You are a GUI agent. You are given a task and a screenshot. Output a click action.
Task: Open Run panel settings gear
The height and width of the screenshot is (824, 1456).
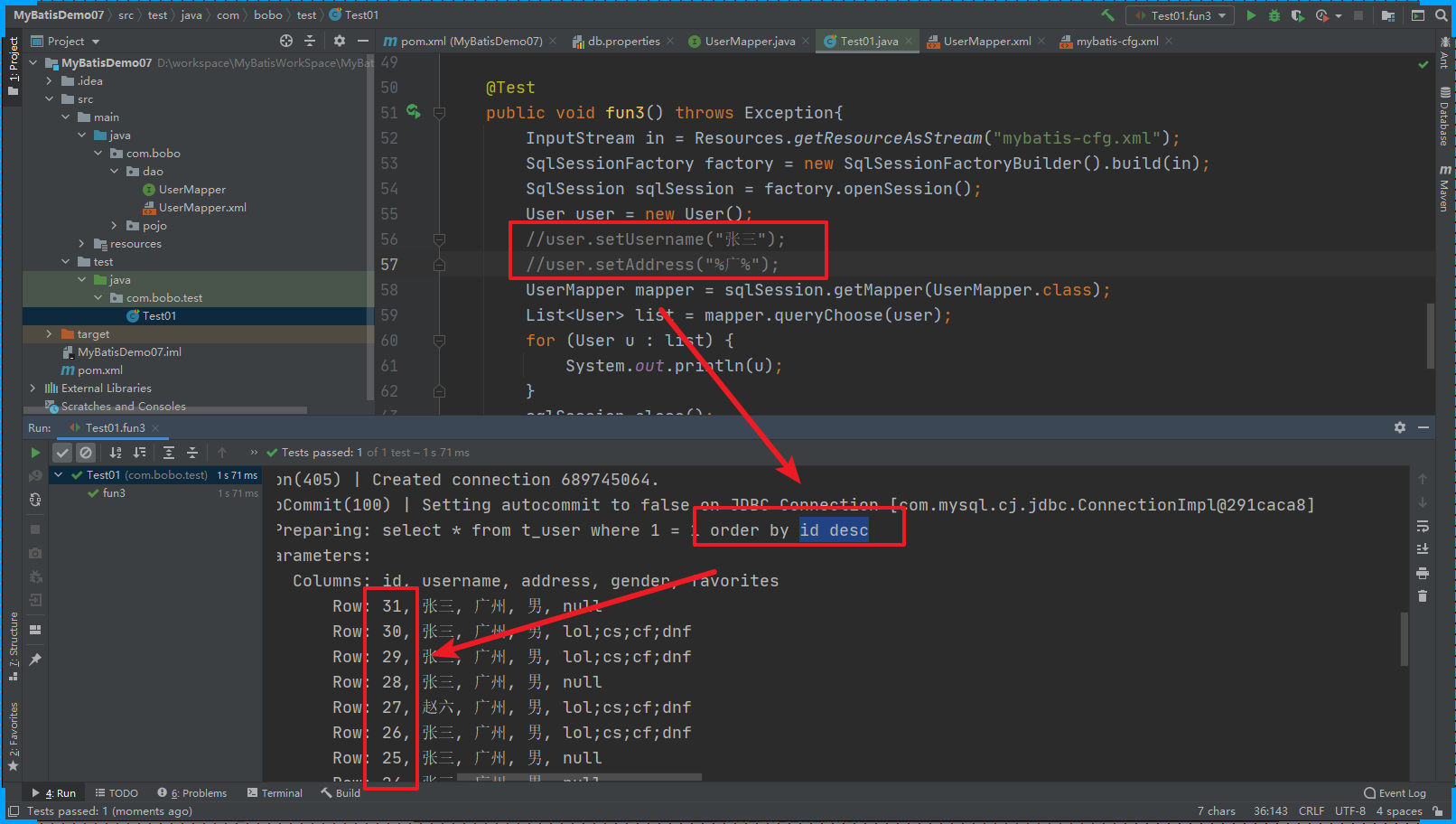point(1400,427)
